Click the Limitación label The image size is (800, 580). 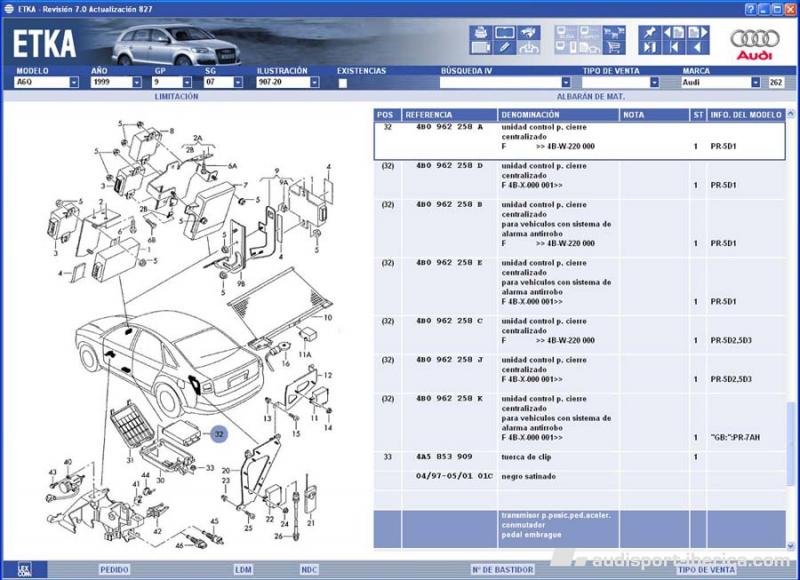pos(176,96)
